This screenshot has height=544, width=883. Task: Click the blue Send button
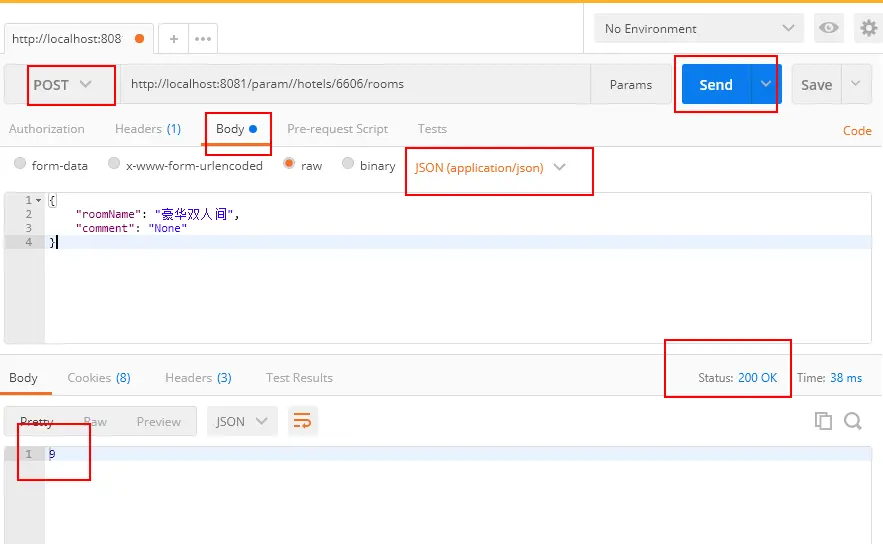coord(716,84)
